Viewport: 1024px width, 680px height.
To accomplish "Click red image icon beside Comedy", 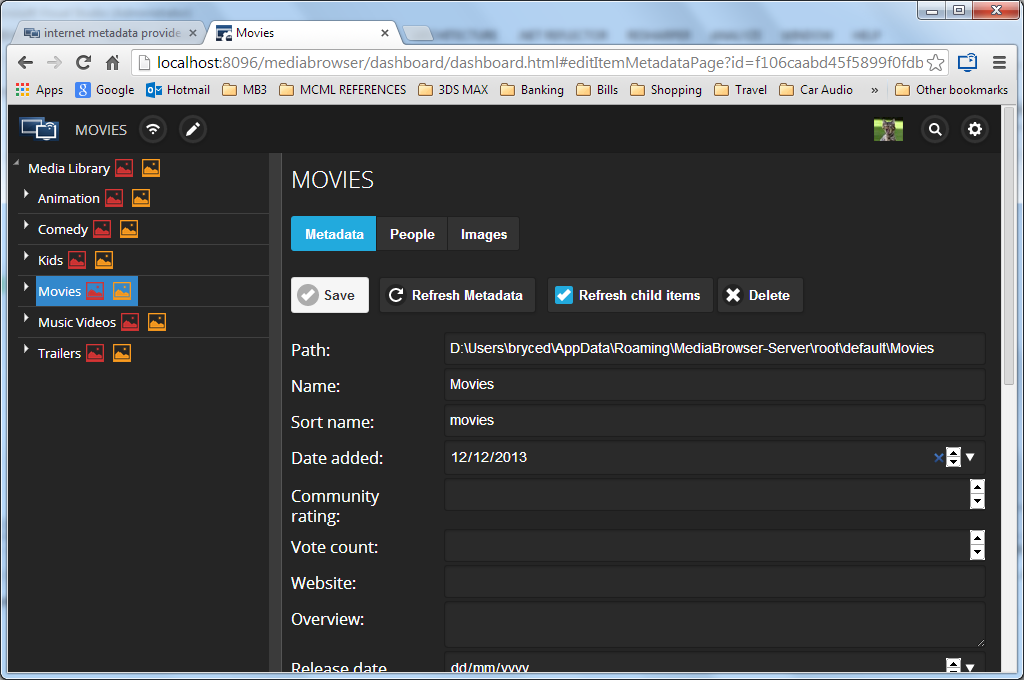I will tap(102, 229).
